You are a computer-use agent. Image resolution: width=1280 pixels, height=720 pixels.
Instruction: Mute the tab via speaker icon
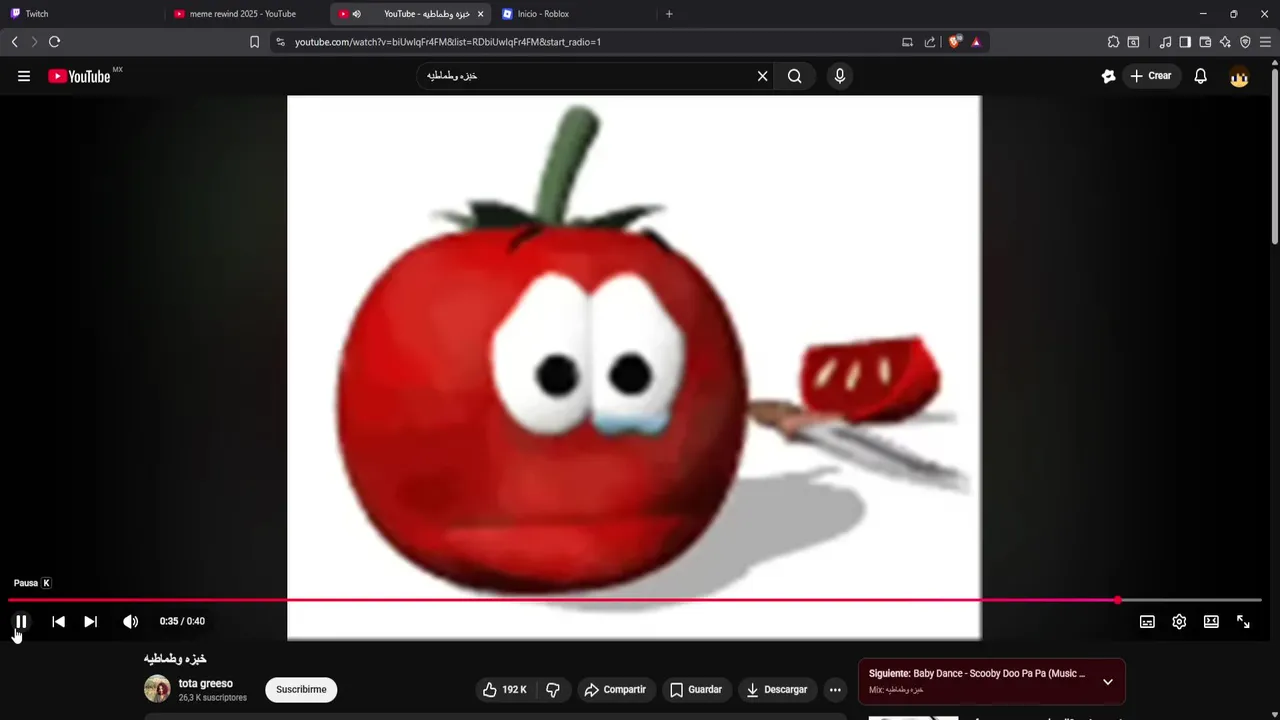point(356,14)
